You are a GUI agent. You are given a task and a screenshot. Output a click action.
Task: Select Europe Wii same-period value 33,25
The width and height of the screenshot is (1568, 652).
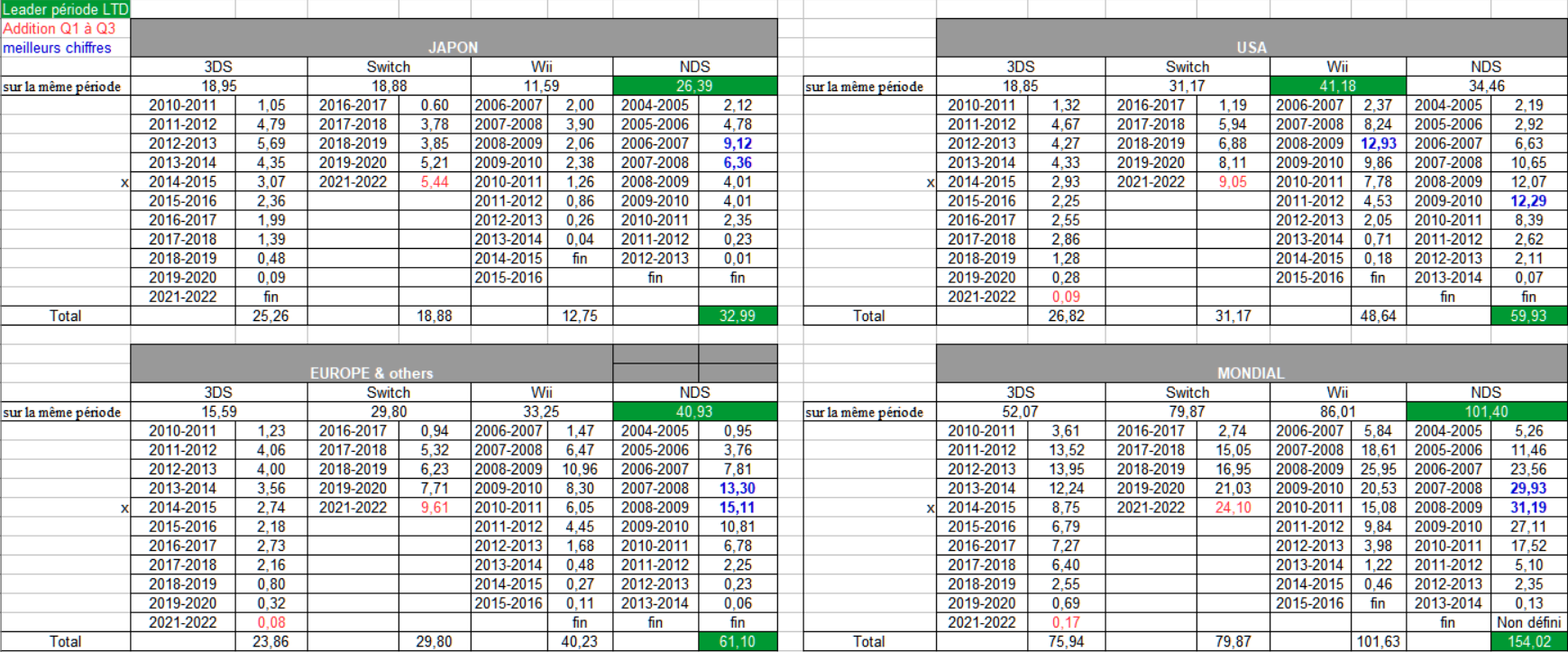coord(542,411)
